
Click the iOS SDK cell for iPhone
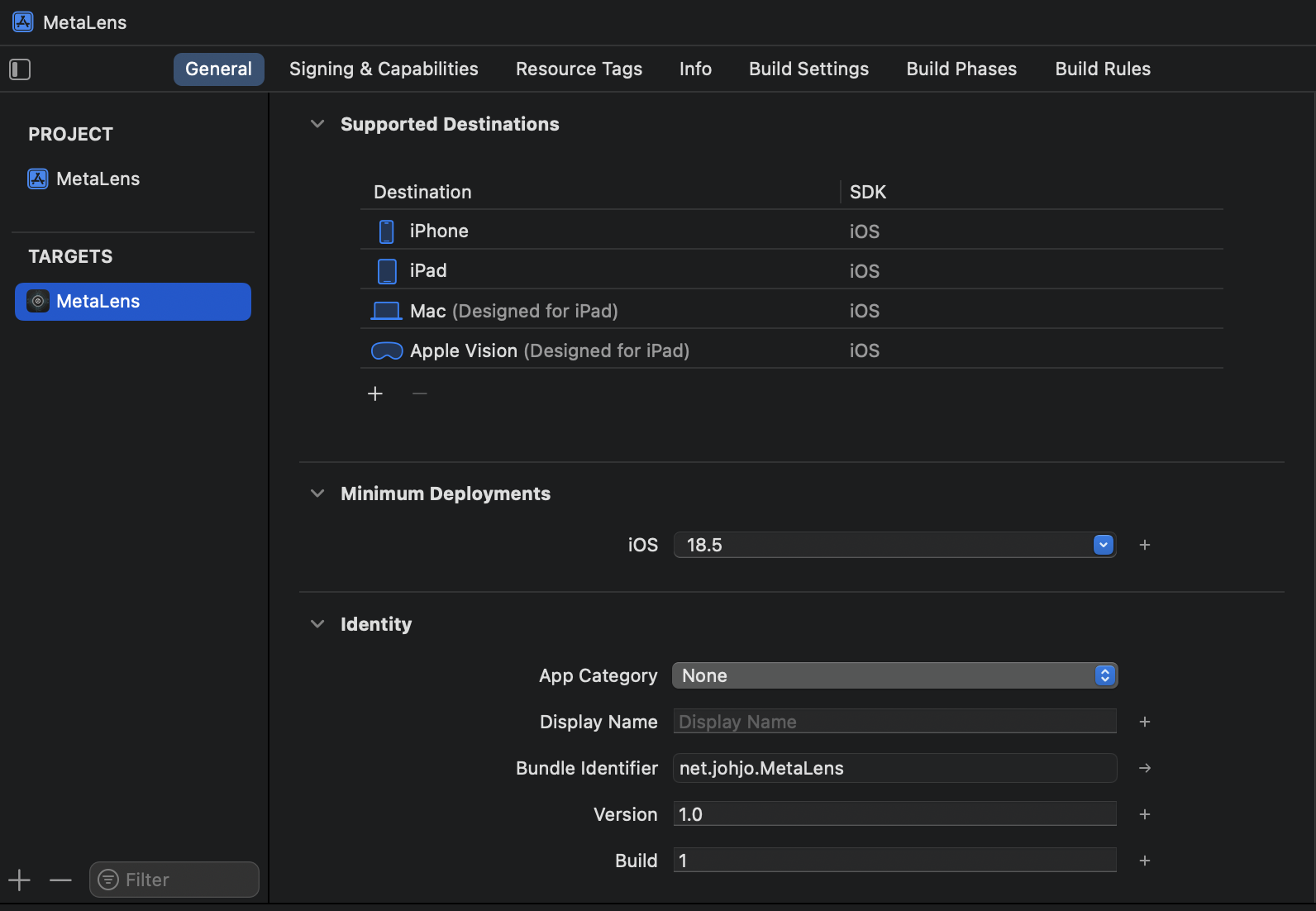(x=865, y=231)
